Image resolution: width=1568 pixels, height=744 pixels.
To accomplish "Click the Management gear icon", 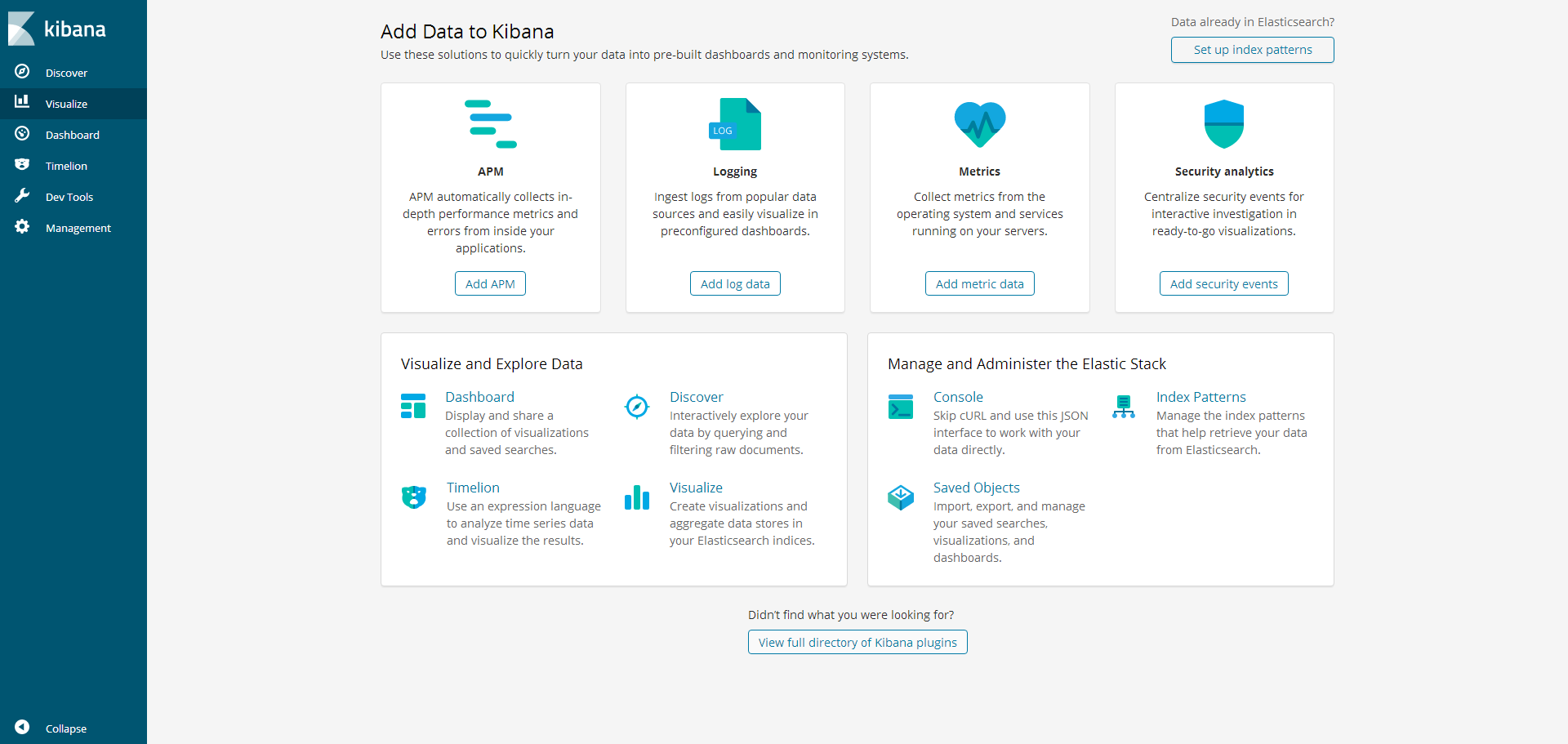I will pos(22,226).
